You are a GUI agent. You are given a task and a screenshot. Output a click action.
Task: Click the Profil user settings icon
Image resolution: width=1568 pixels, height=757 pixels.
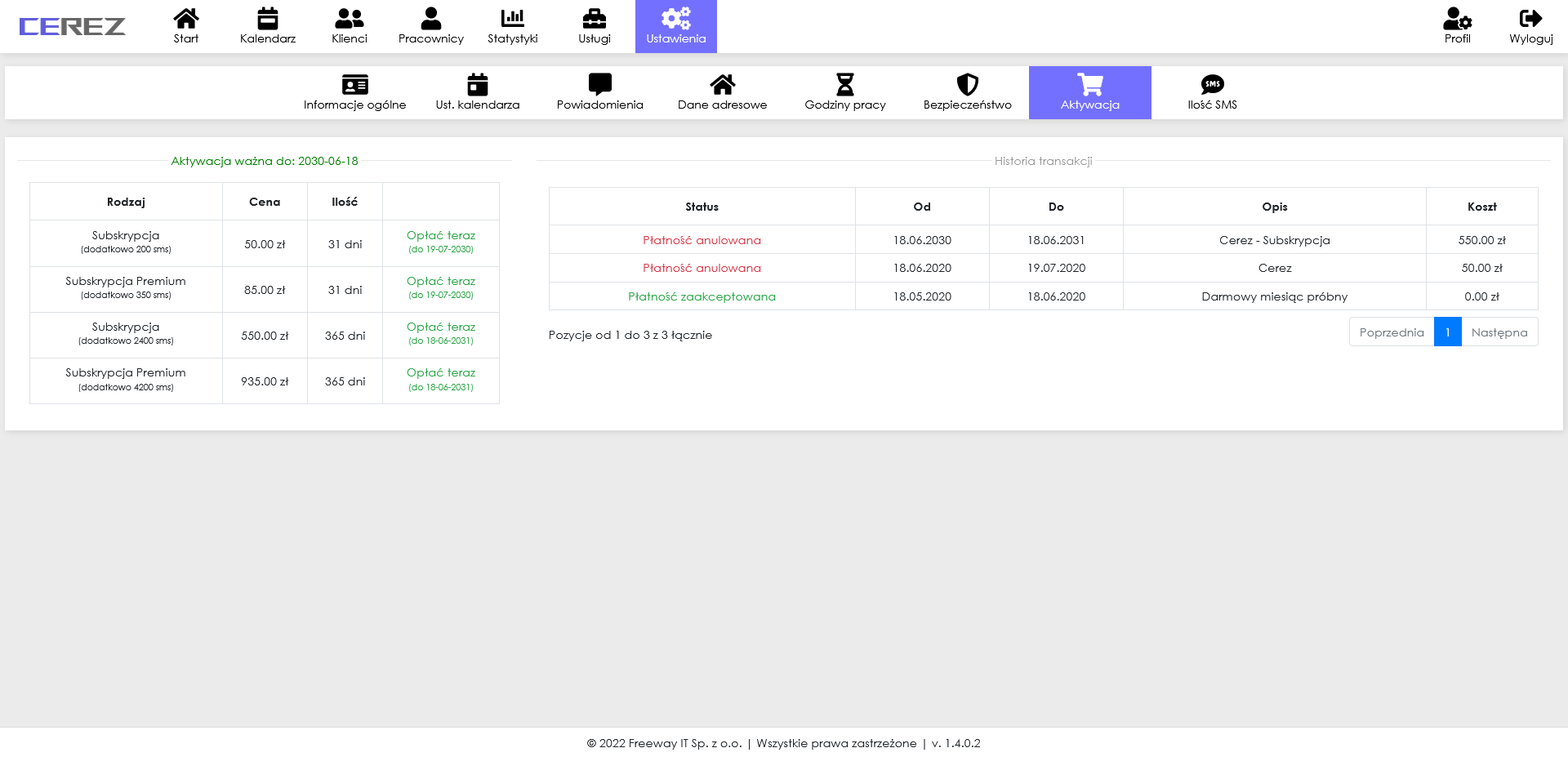point(1457,19)
